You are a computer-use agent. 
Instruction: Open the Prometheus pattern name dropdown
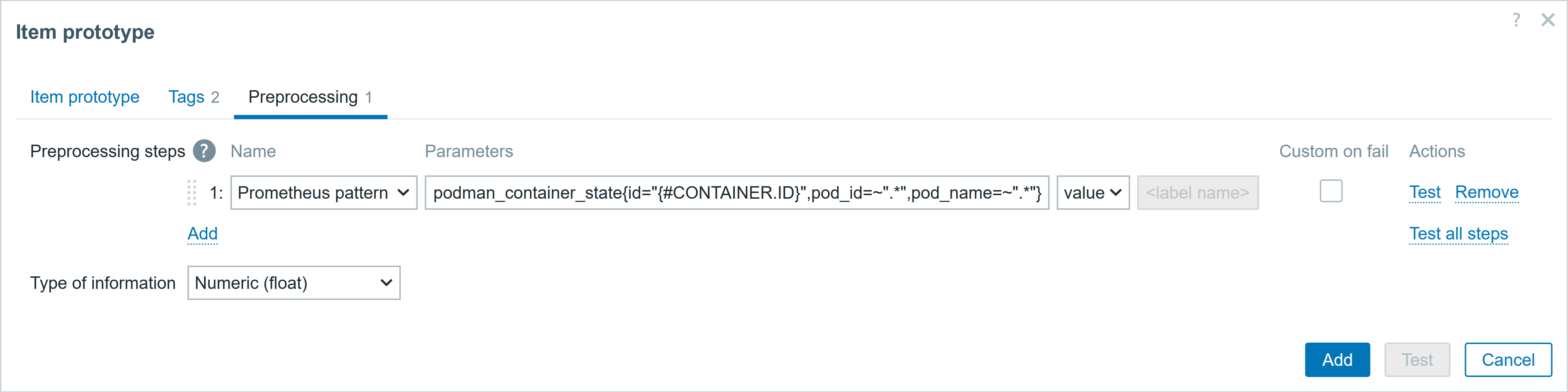click(x=324, y=193)
